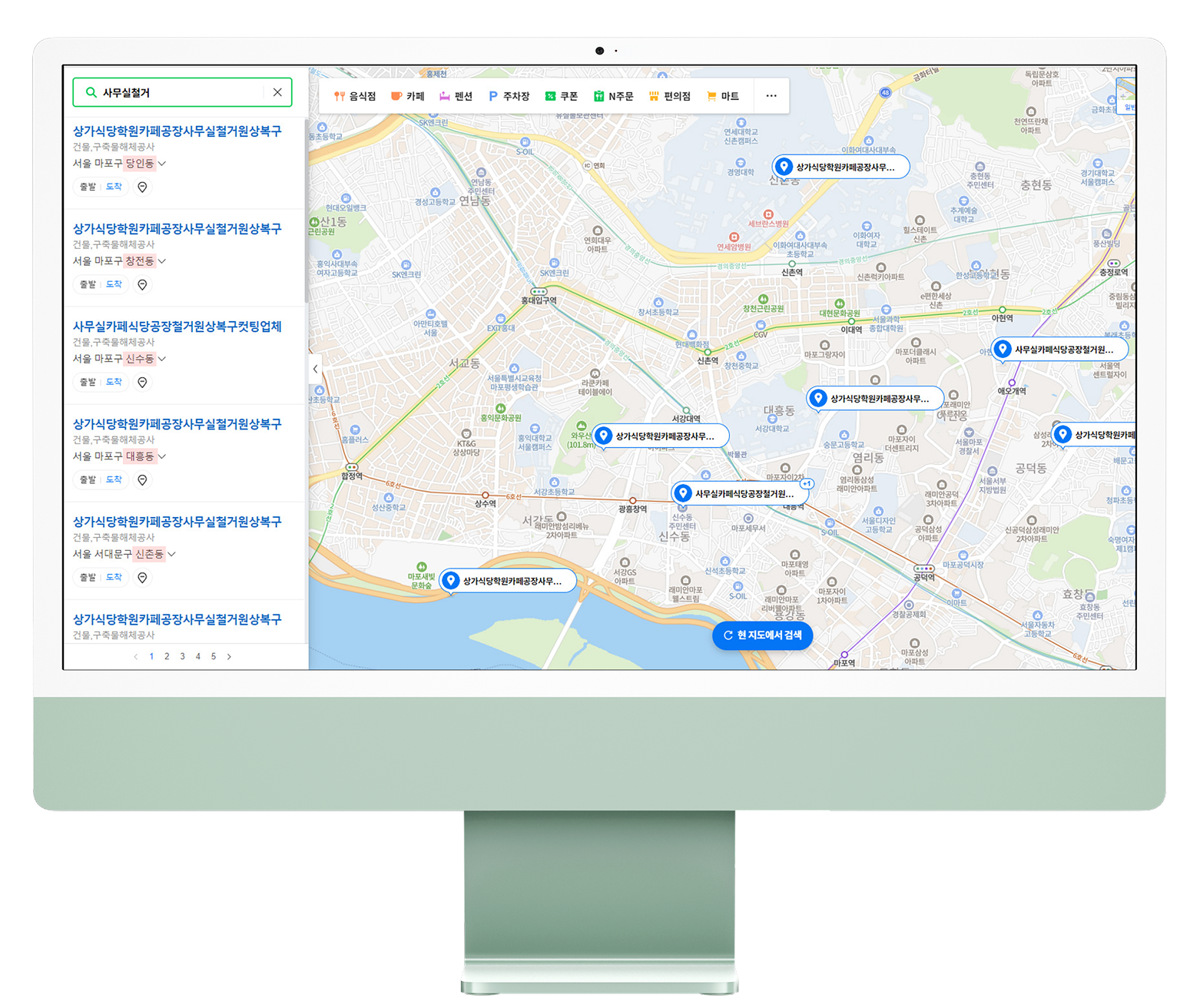Click map marker below 서강대역
Image resolution: width=1200 pixels, height=1008 pixels.
coord(661,436)
